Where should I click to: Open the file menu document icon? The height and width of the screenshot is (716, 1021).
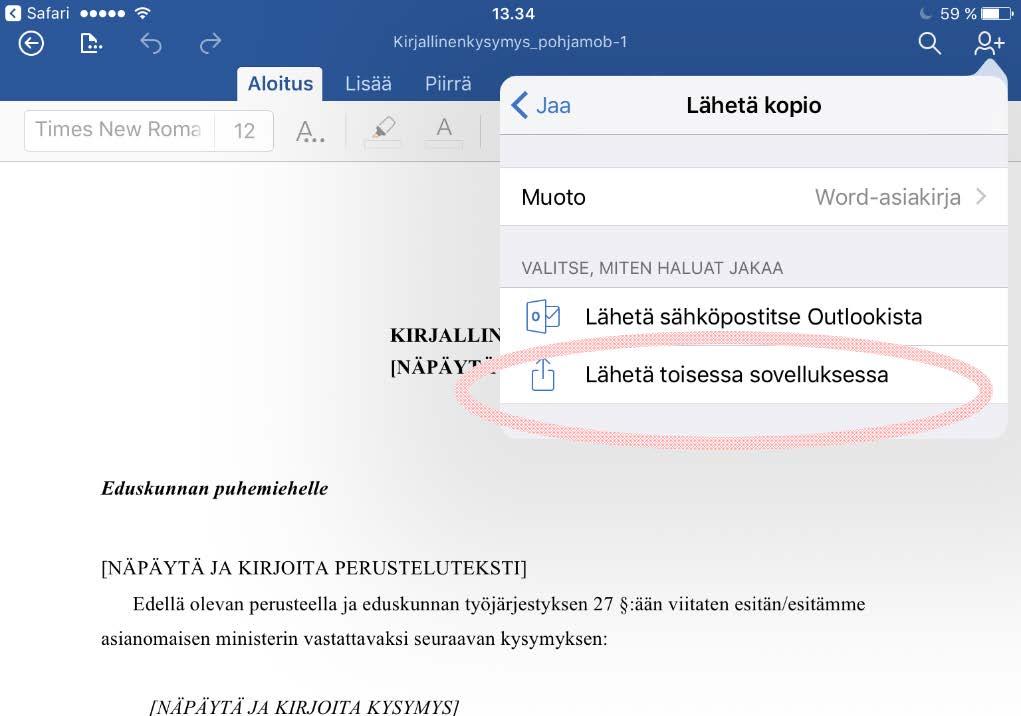[91, 44]
